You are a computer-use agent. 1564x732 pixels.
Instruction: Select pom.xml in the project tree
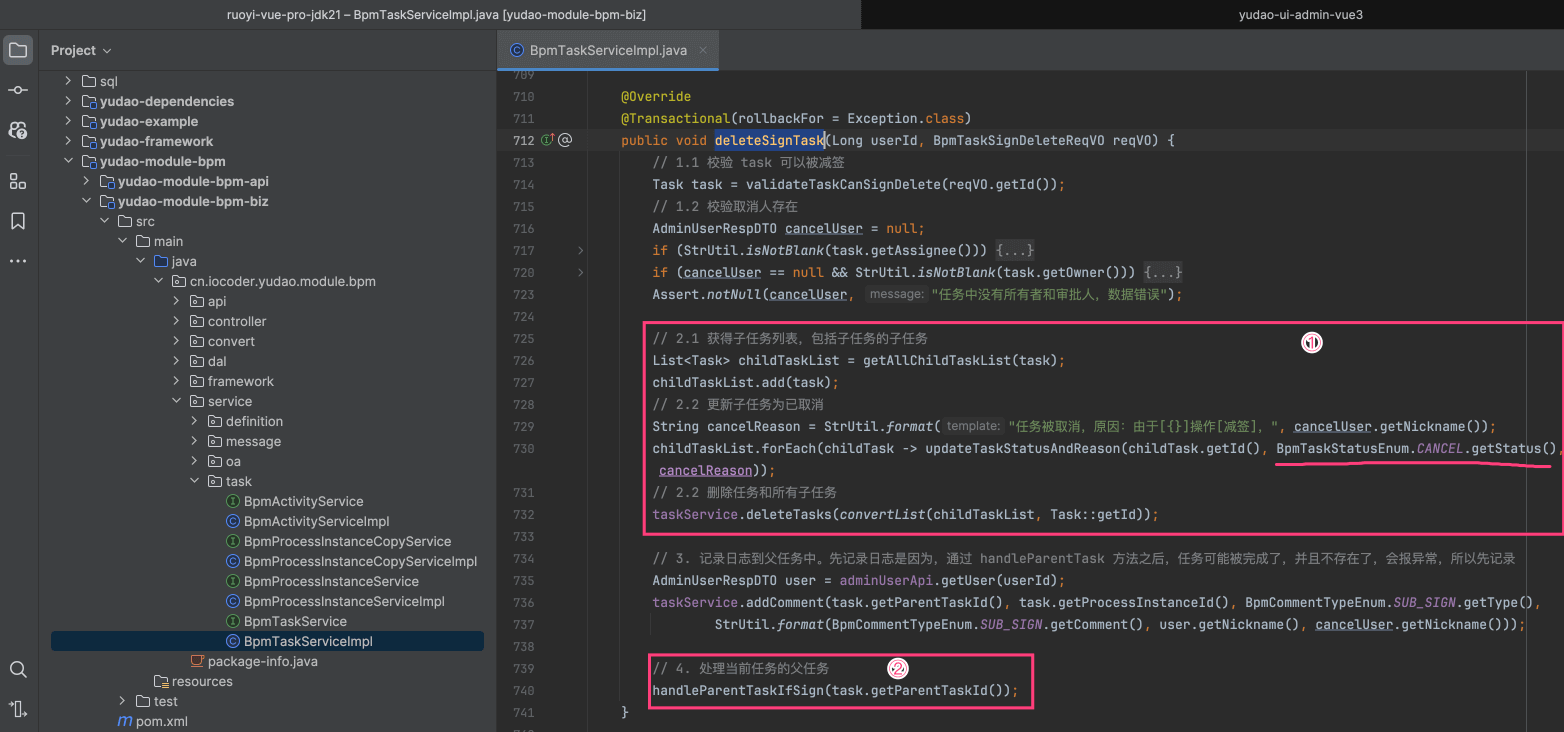(x=161, y=721)
